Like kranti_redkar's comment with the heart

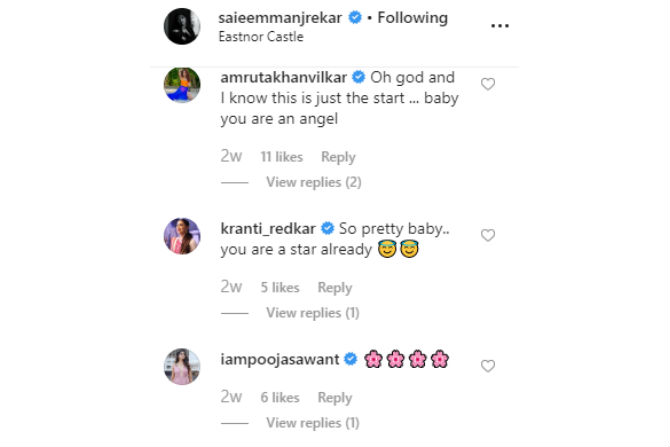(x=488, y=235)
